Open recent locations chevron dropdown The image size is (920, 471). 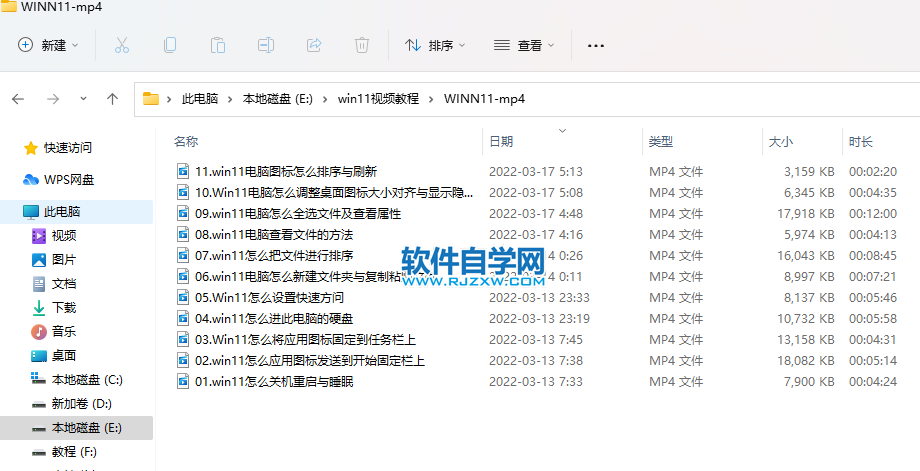(83, 99)
